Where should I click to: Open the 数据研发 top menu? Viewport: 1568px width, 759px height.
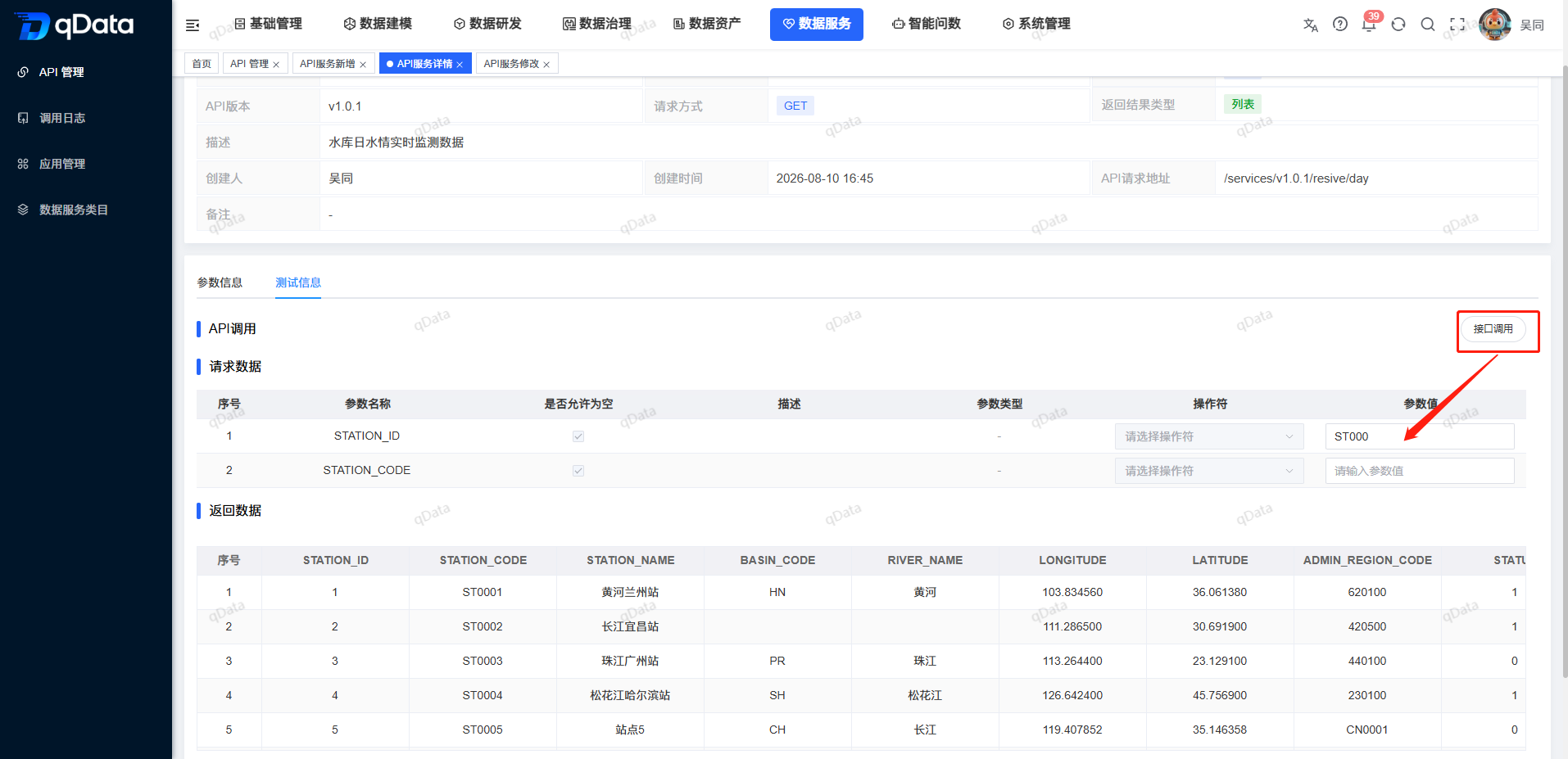(x=487, y=24)
